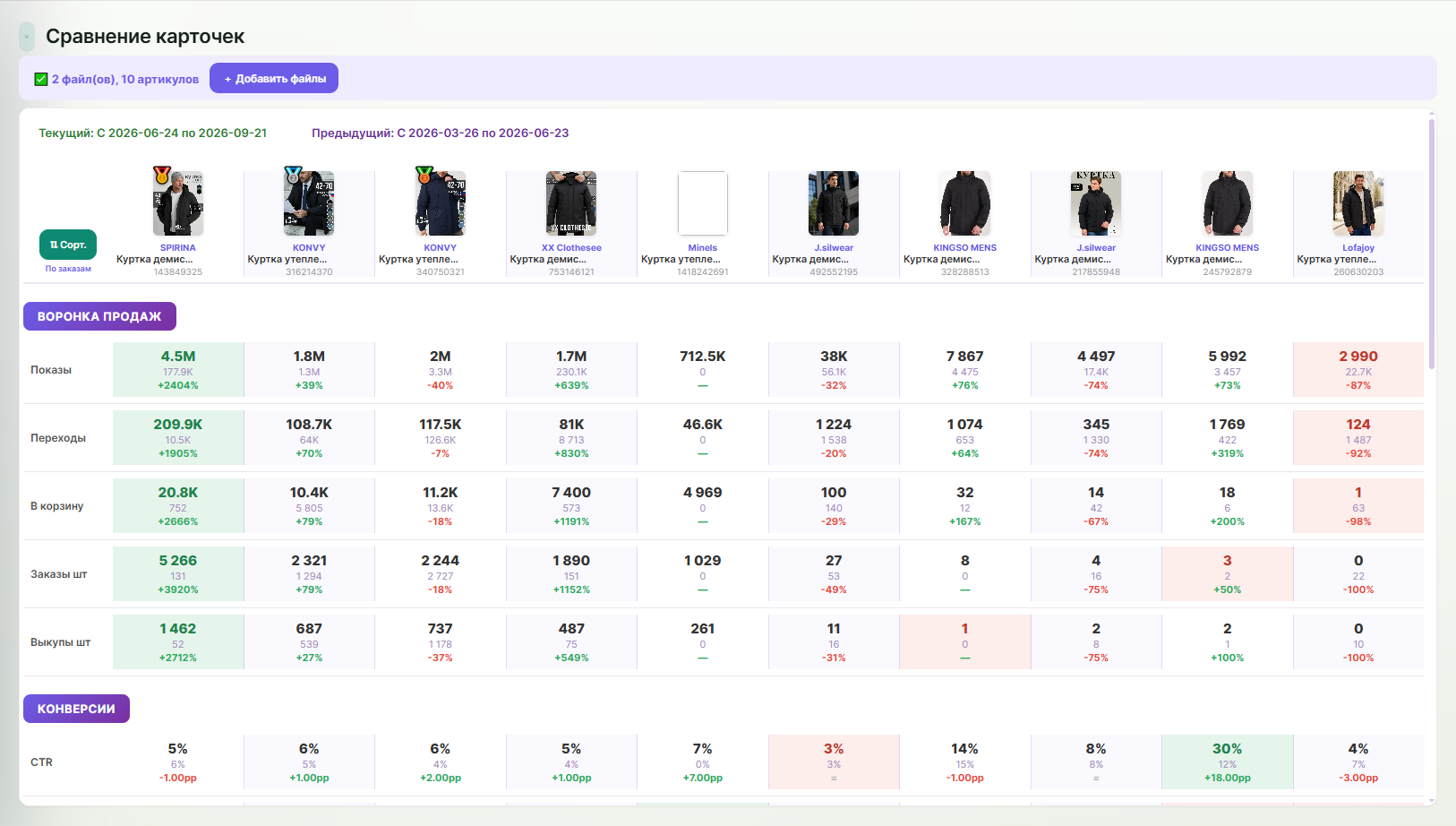The image size is (1456, 826).
Task: Toggle the green files checkbox
Action: tap(40, 79)
